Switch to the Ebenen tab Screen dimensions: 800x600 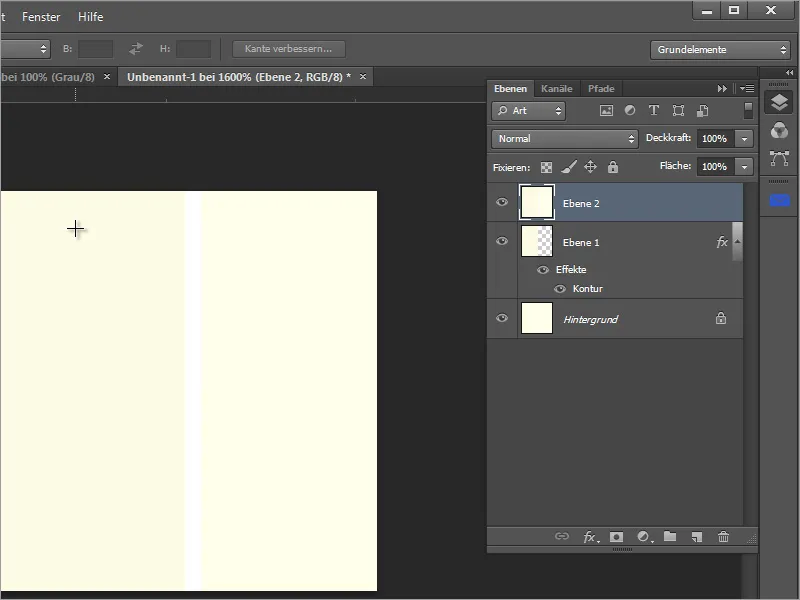tap(510, 89)
